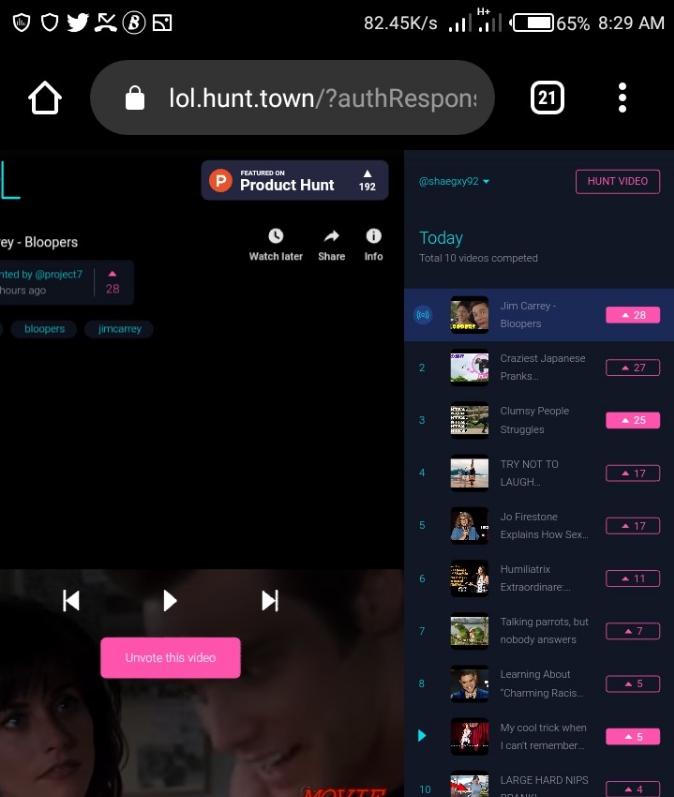This screenshot has height=797, width=674.
Task: Select the Clumsy People Struggles title
Action: coord(534,420)
